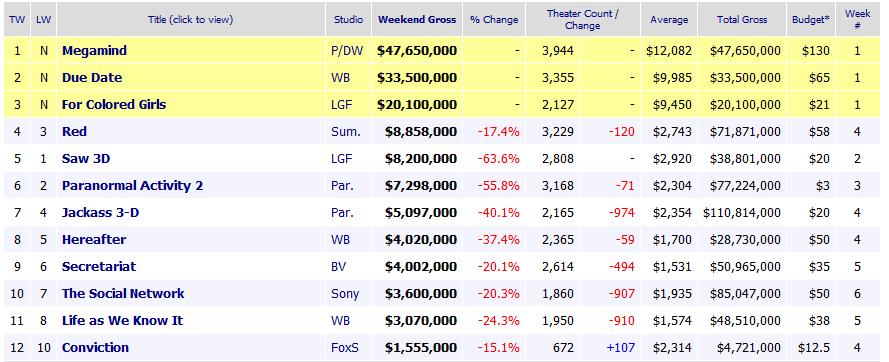Open Life as We Know It link
This screenshot has height=362, width=889.
tap(122, 321)
